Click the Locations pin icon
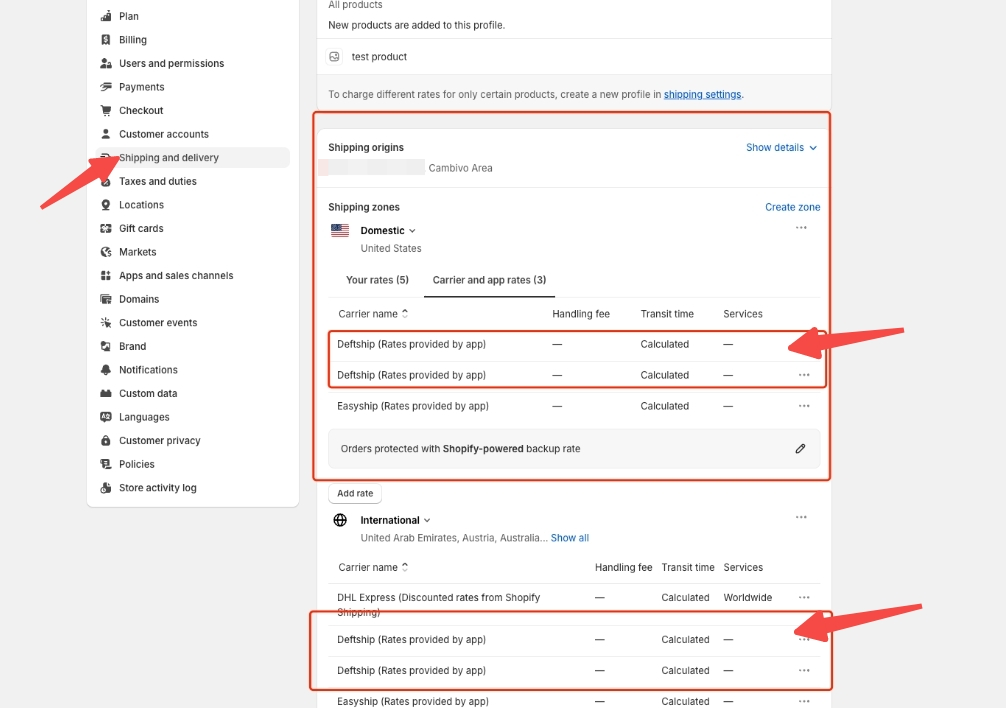The width and height of the screenshot is (1006, 708). pyautogui.click(x=106, y=205)
